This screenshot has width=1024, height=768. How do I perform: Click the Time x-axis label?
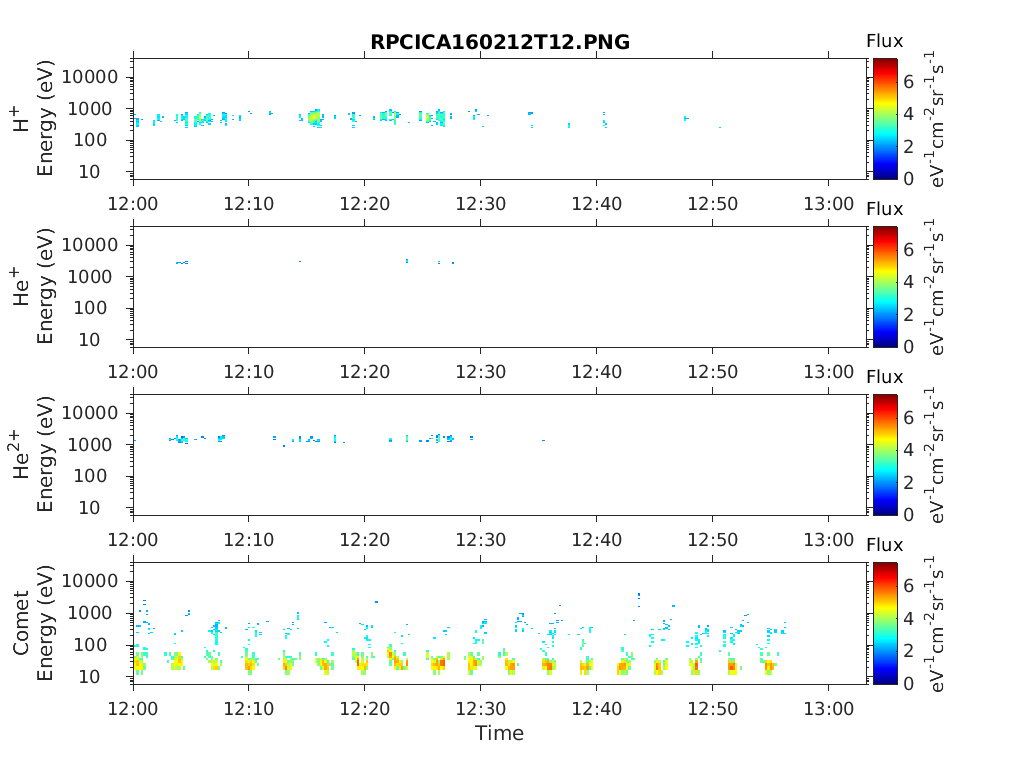pyautogui.click(x=500, y=733)
